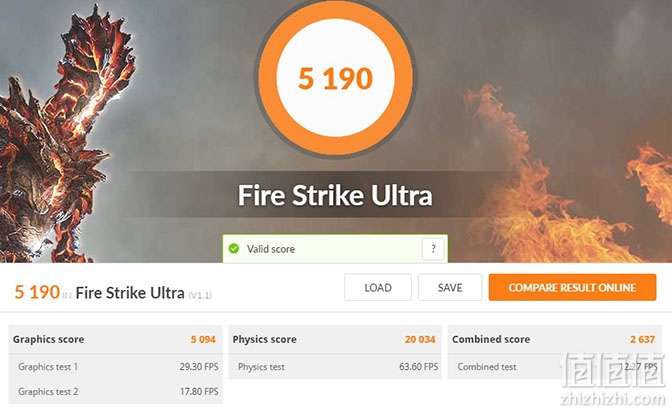Viewport: 672px width, 412px height.
Task: Click the Graphics test 2 row
Action: [x=116, y=391]
